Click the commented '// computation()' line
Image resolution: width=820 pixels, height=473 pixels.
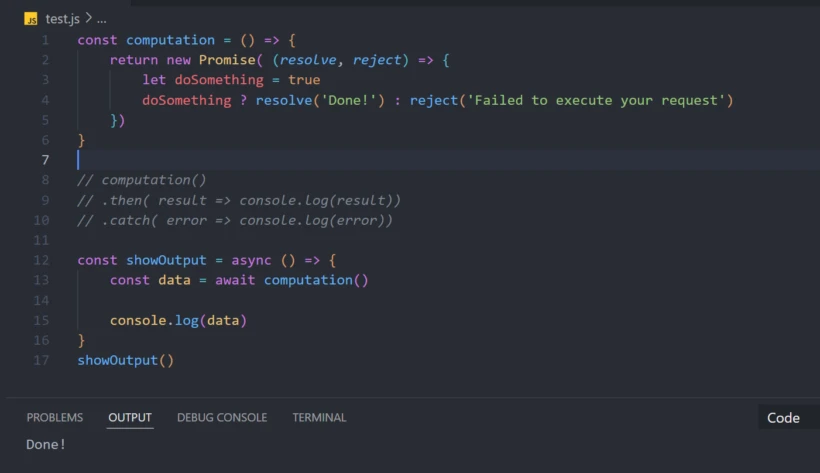(x=141, y=180)
